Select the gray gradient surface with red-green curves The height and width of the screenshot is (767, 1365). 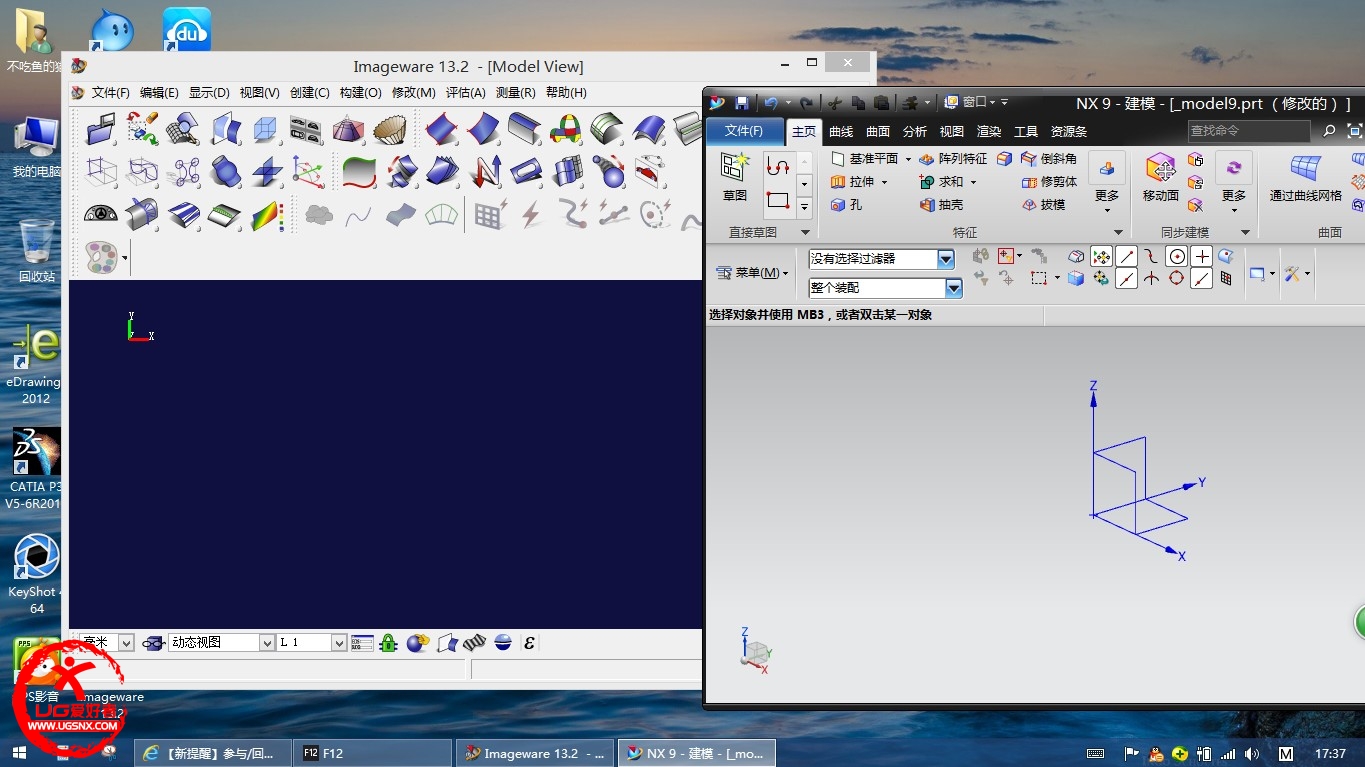(359, 171)
